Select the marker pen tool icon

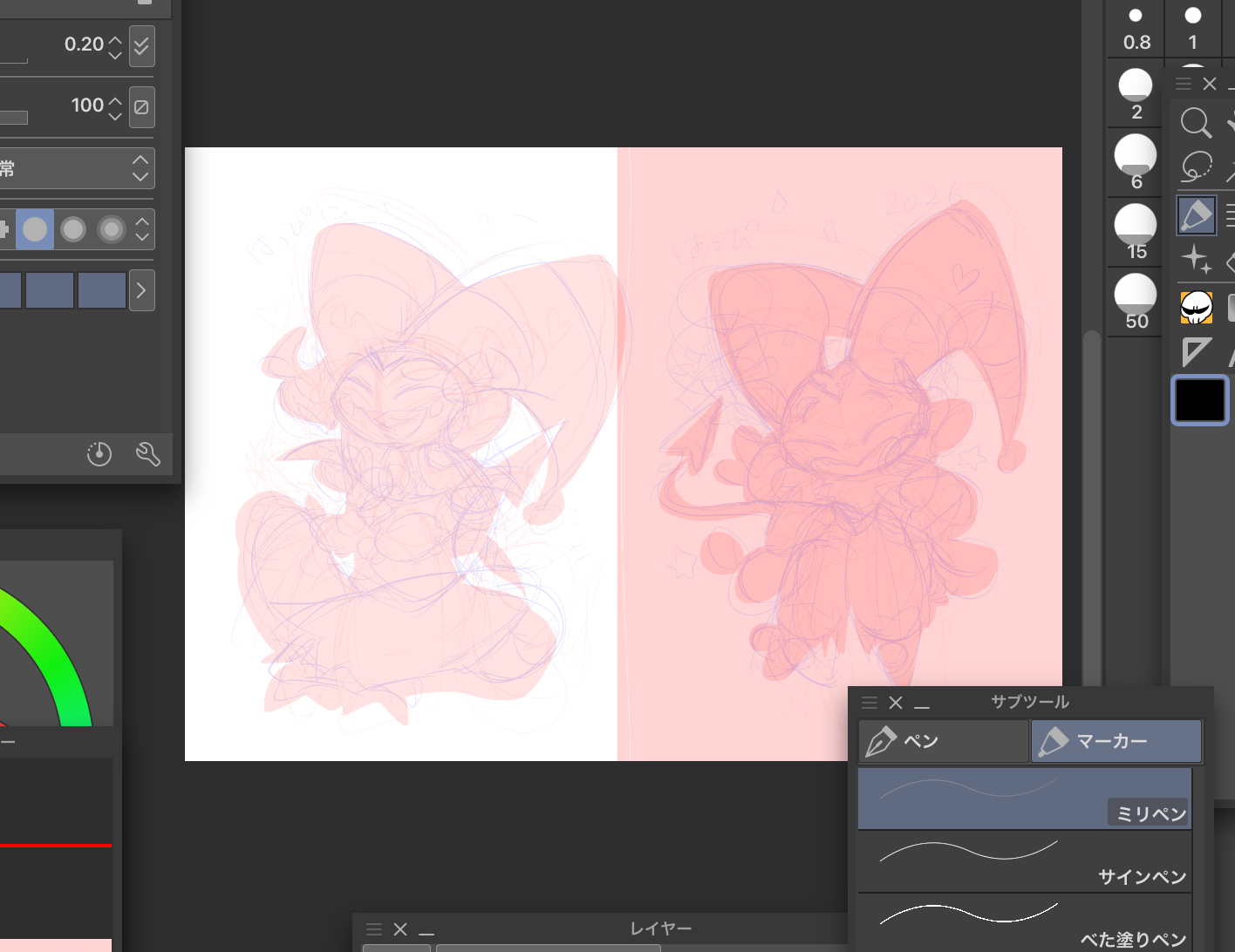click(1196, 214)
